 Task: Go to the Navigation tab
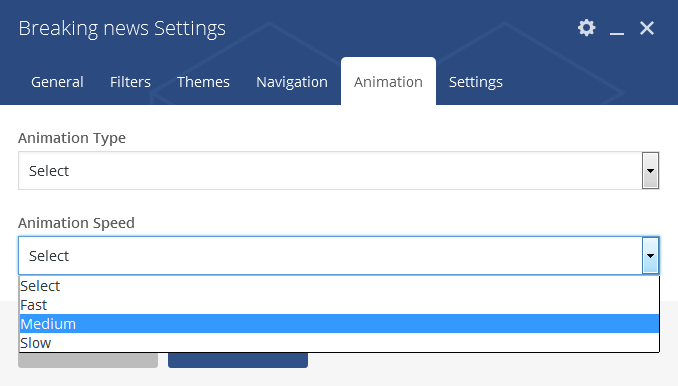(x=292, y=82)
